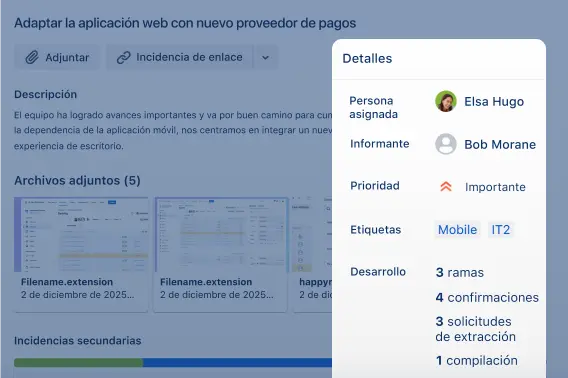
Task: Click the Incidencias secundarias heading
Action: [x=78, y=341]
